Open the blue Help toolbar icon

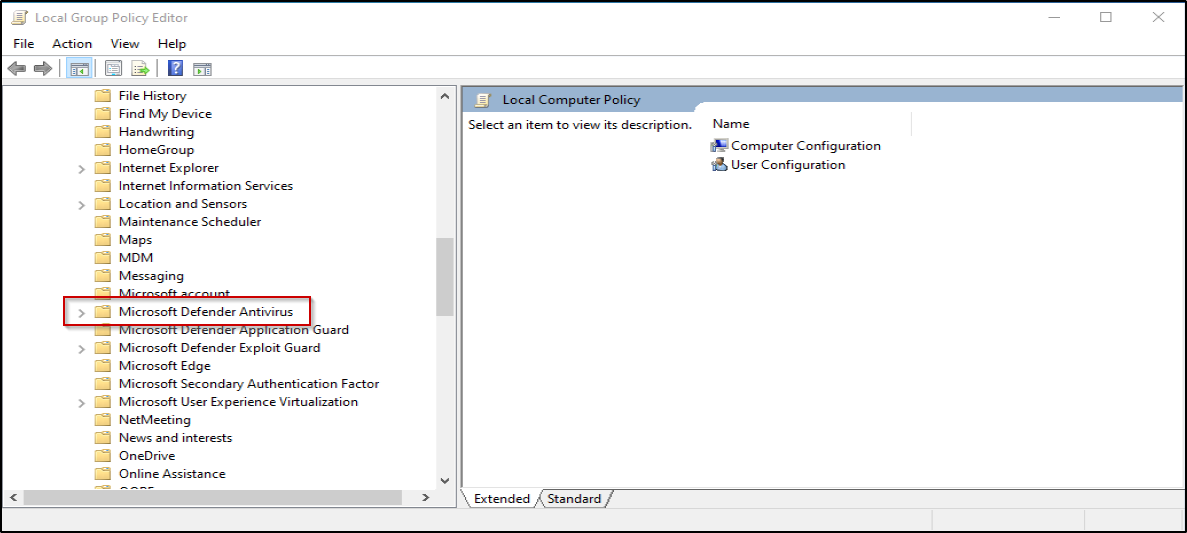[x=176, y=69]
